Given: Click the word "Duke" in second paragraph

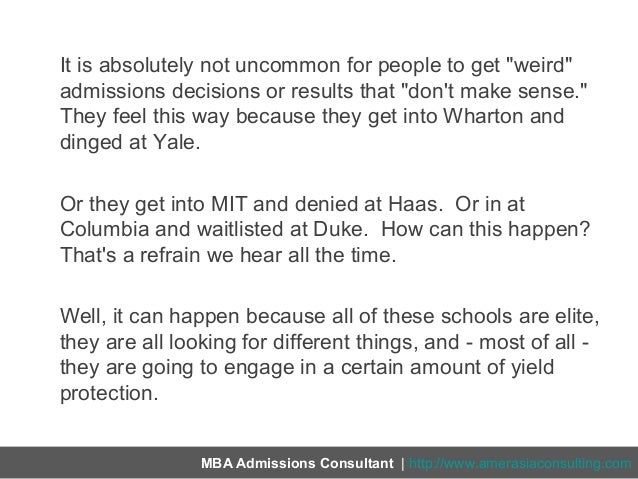Looking at the screenshot, I should pos(340,229).
